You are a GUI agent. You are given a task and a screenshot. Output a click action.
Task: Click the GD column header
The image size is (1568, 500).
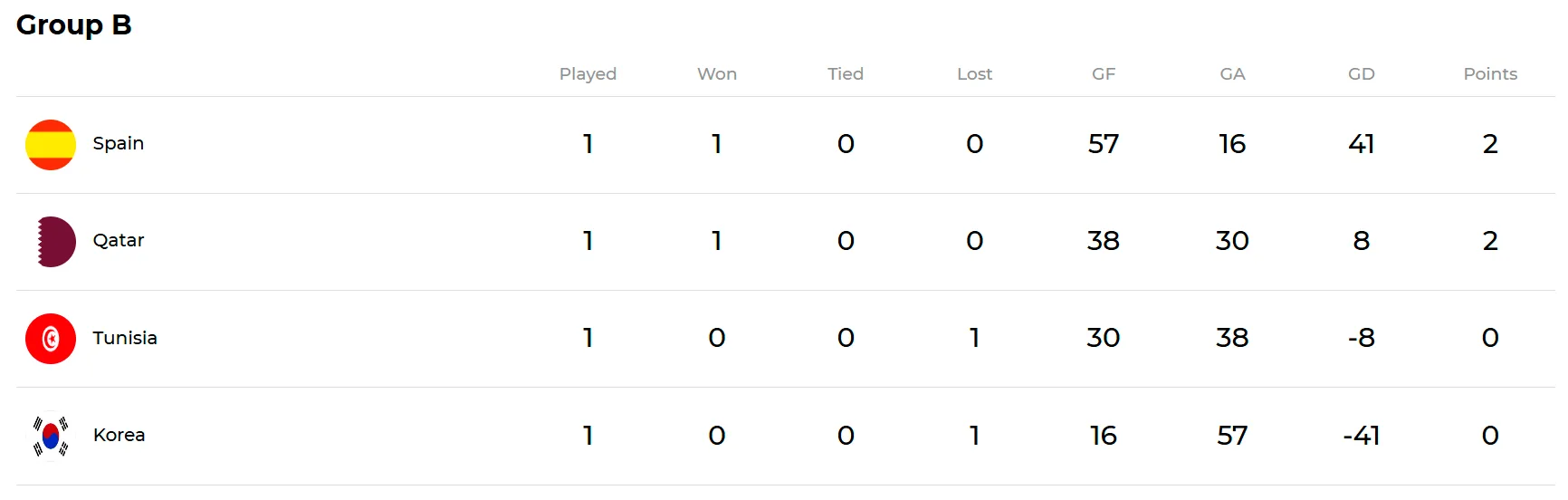1361,73
